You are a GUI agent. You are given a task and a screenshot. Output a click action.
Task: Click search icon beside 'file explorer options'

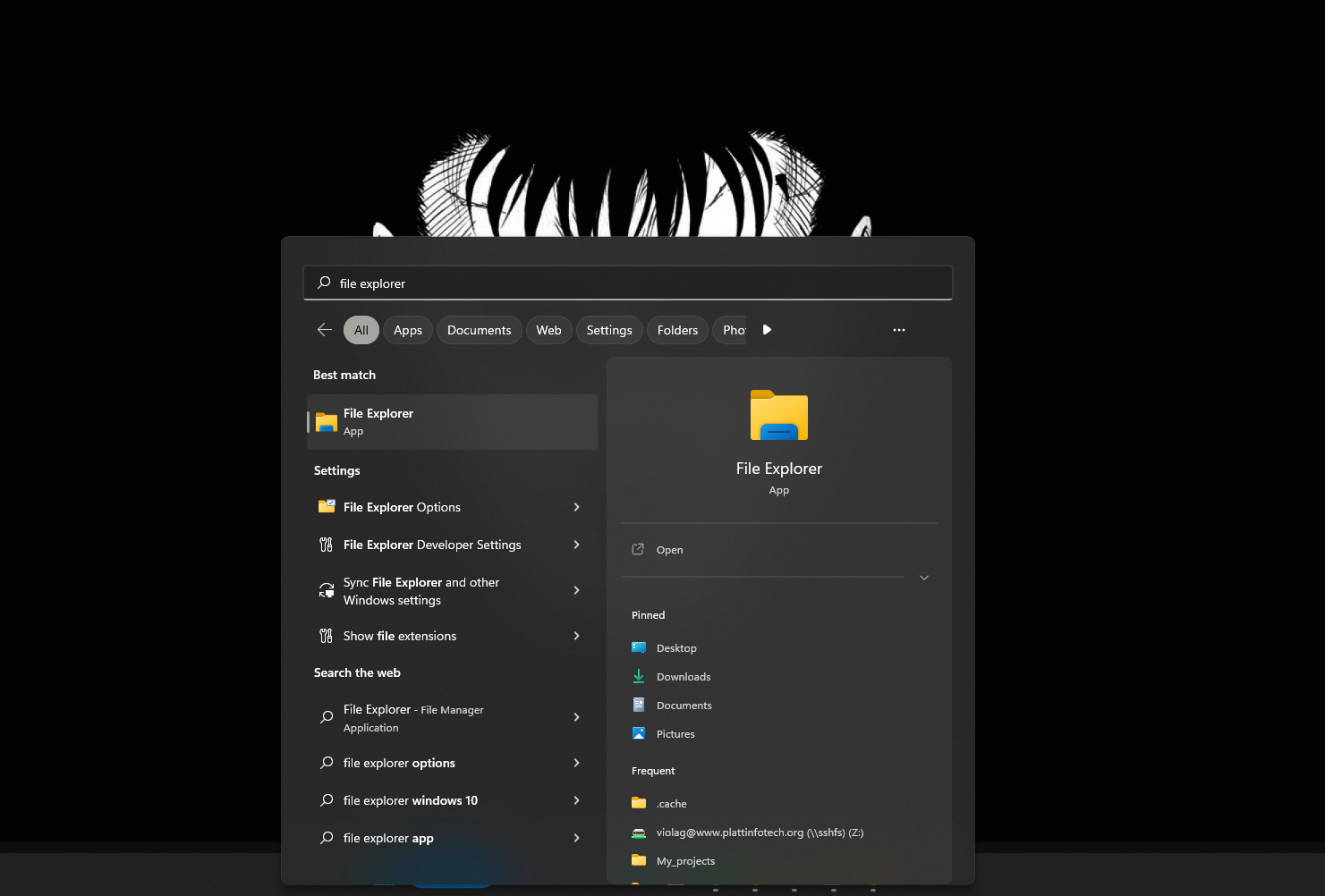[327, 763]
